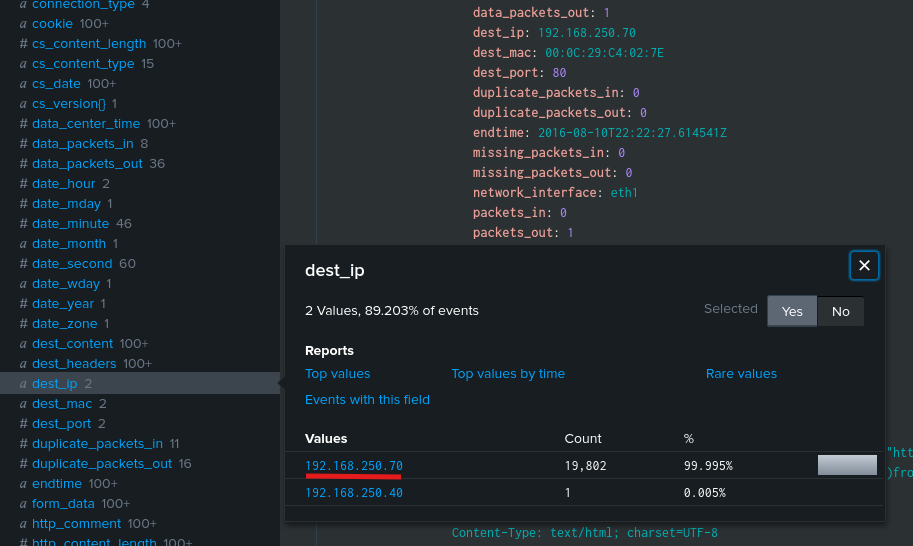Open the Top values report
The width and height of the screenshot is (913, 546).
click(x=338, y=374)
